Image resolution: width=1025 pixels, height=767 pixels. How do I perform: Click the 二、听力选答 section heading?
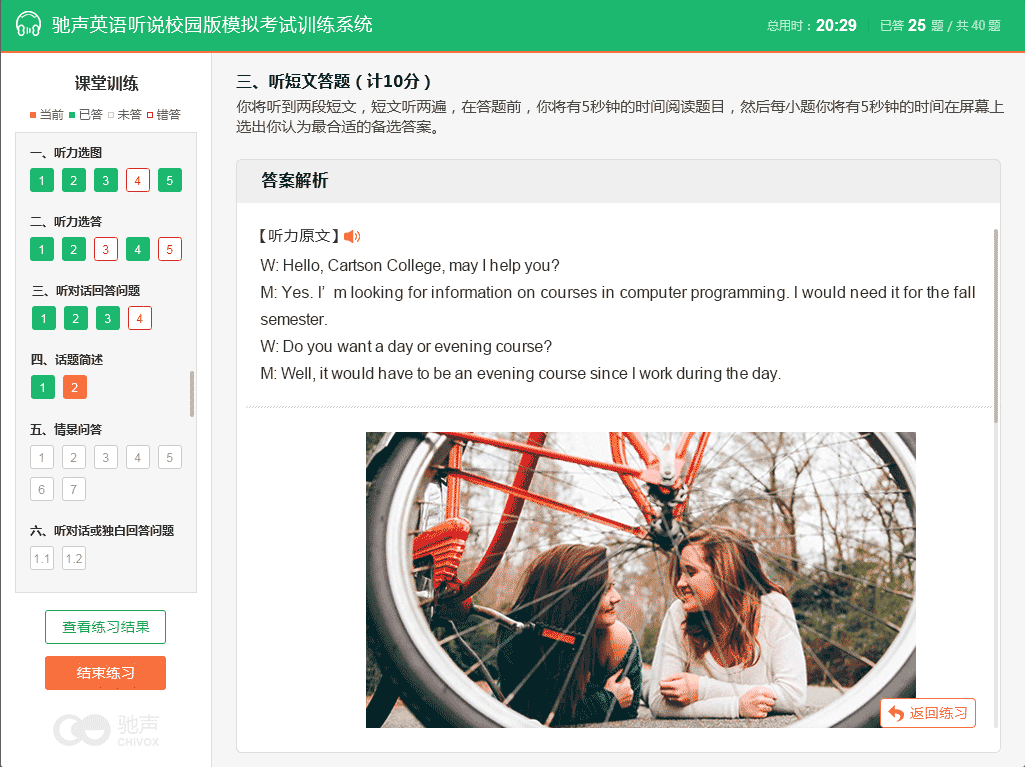tap(66, 222)
